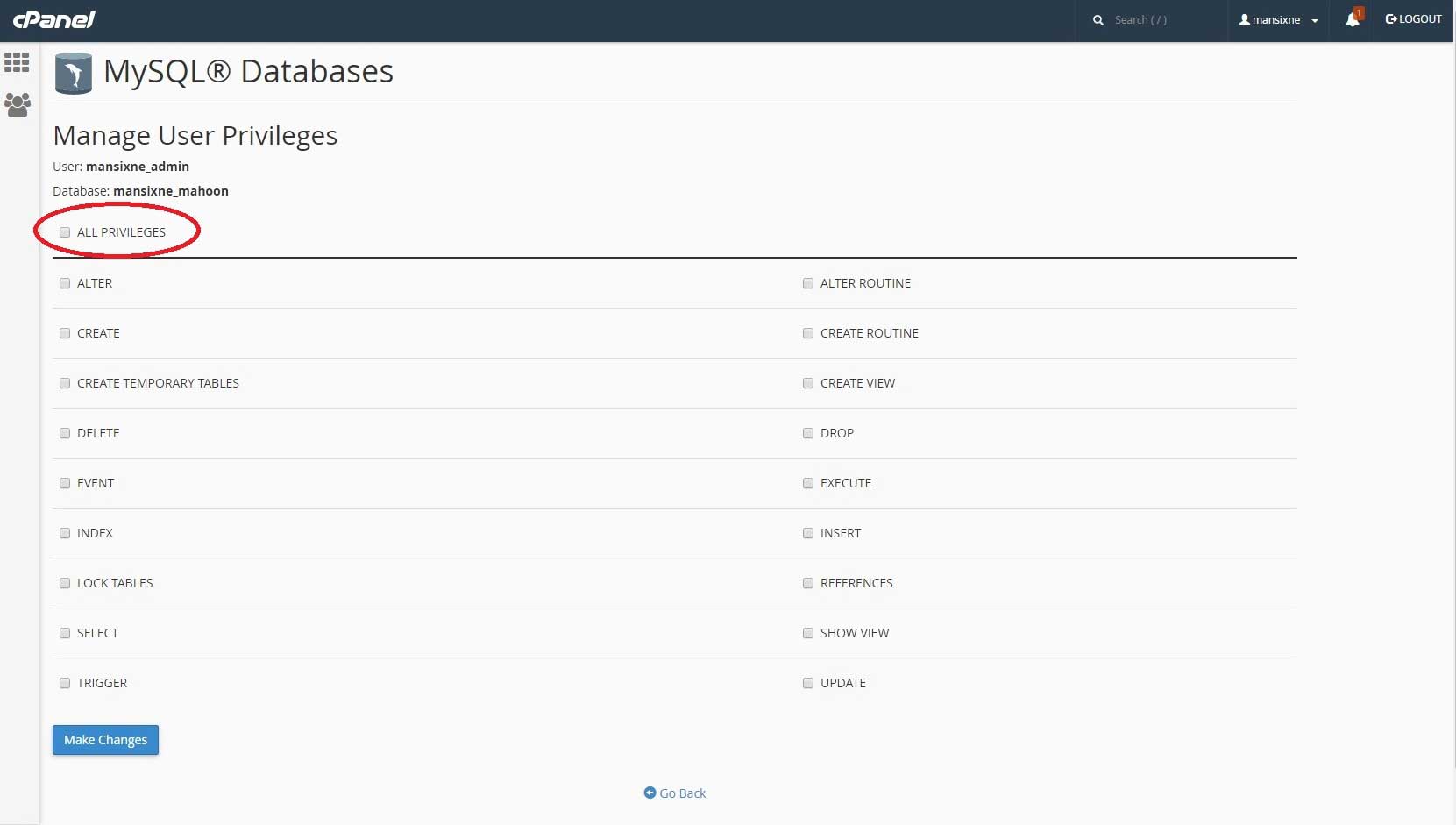Open notifications bell icon

click(1353, 18)
